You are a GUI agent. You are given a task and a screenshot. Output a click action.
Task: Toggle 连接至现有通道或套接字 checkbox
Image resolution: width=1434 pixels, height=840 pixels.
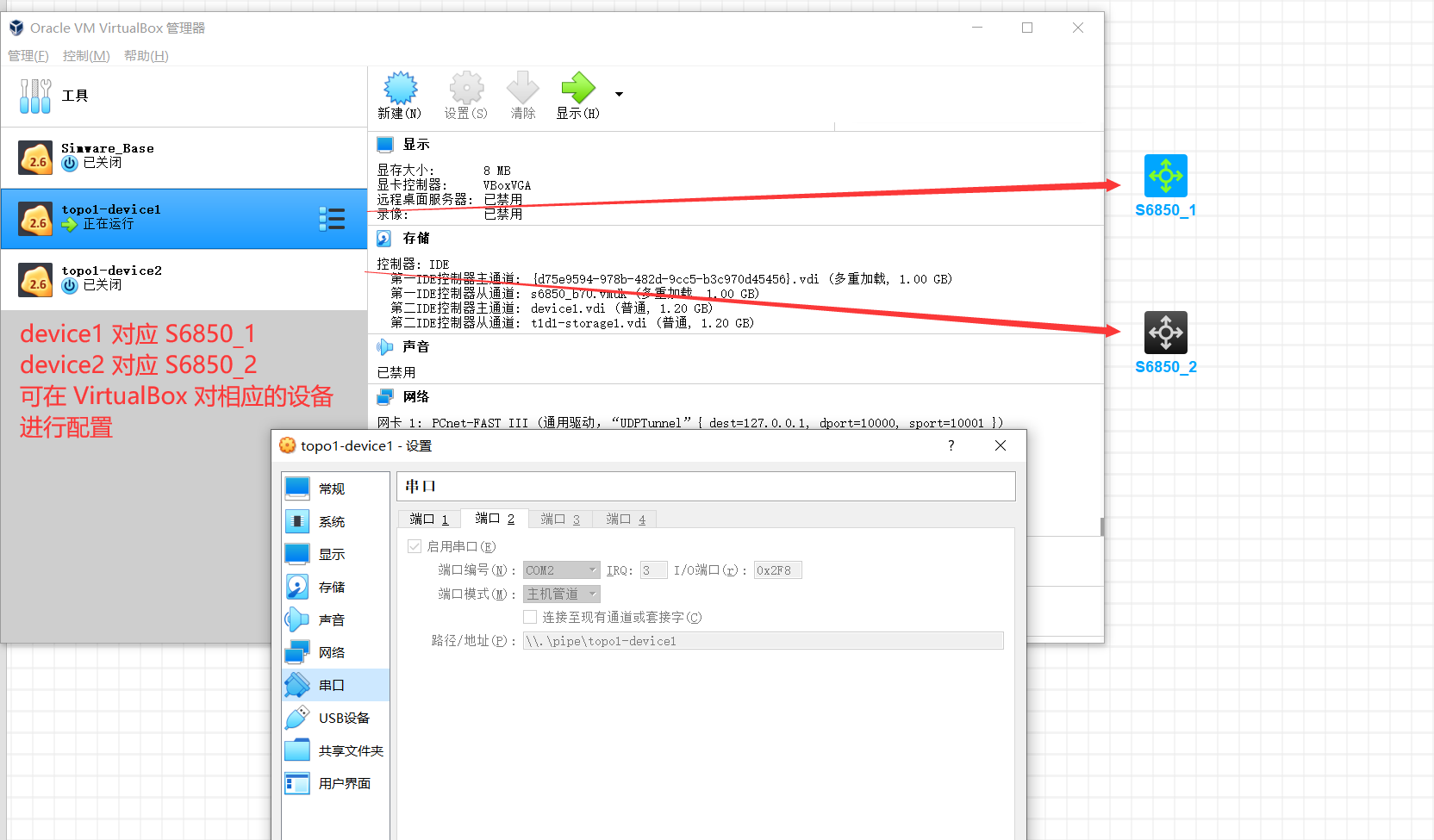[x=530, y=617]
